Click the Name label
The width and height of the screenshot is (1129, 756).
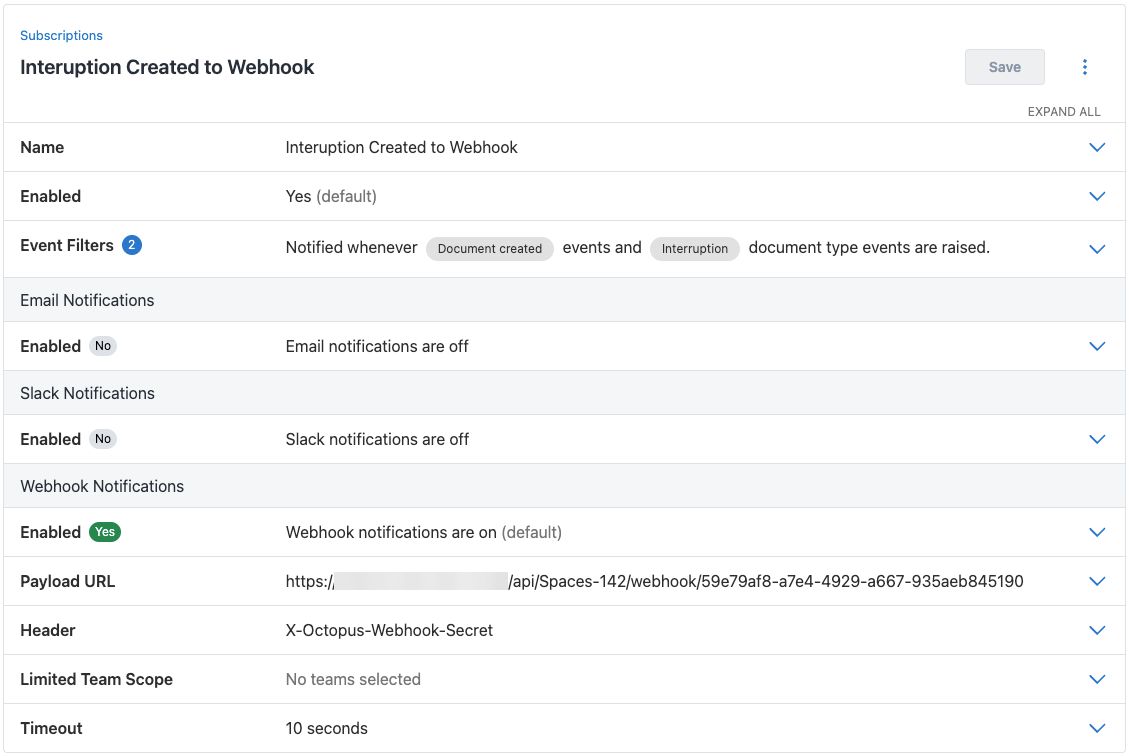(x=42, y=148)
